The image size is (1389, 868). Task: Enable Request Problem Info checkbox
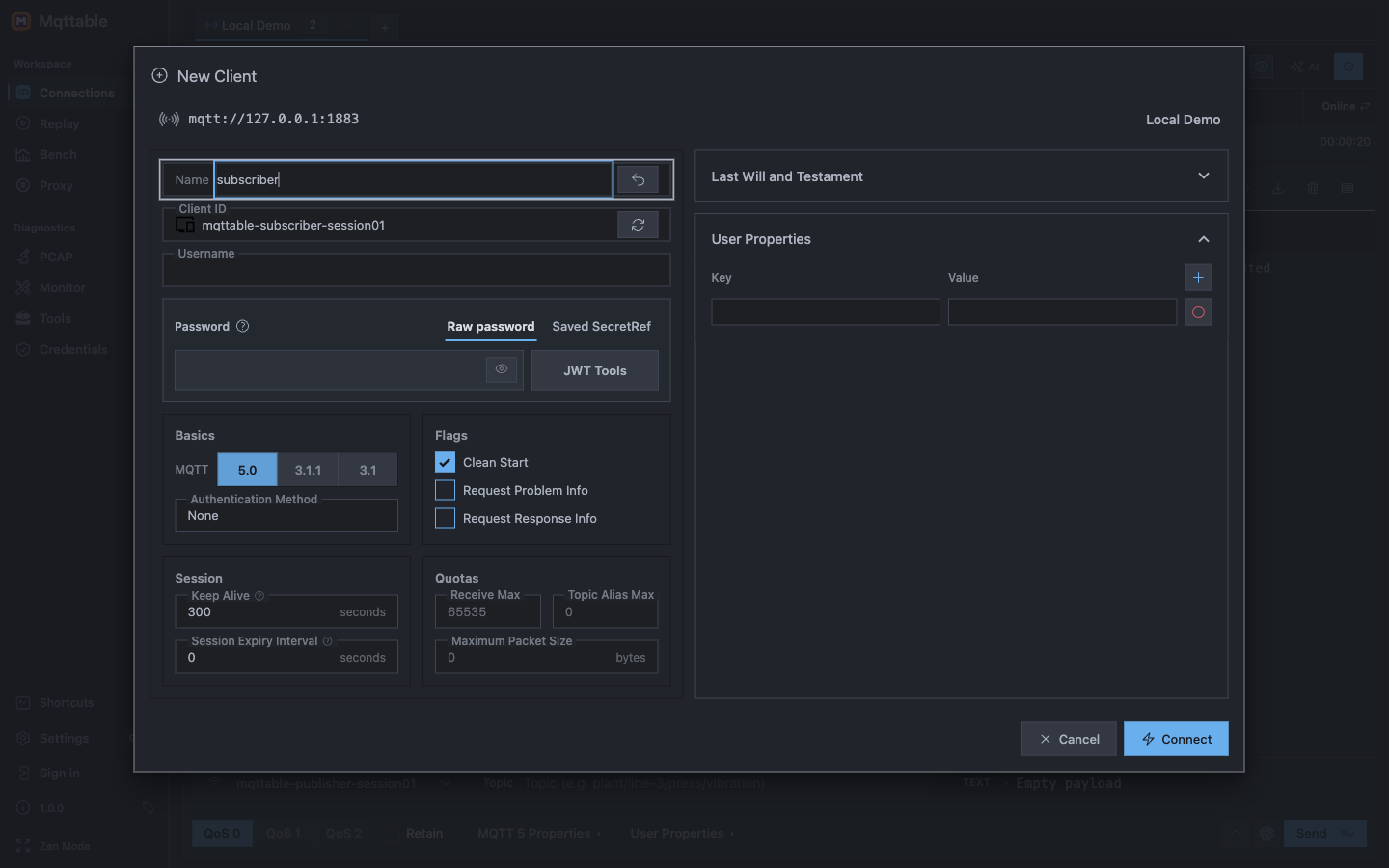[445, 490]
